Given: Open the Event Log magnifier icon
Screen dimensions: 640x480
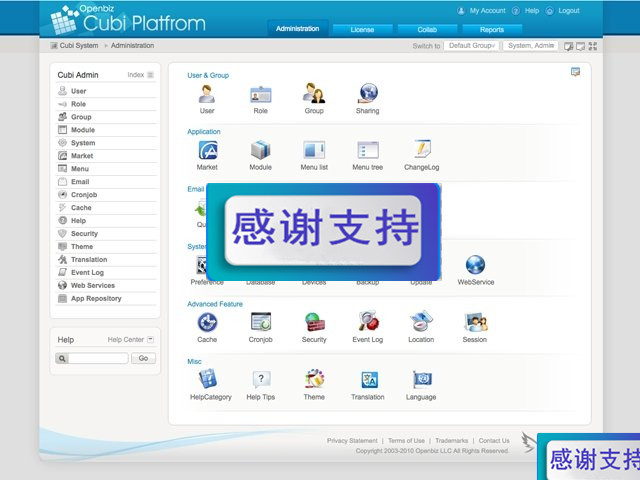Looking at the screenshot, I should click(368, 321).
